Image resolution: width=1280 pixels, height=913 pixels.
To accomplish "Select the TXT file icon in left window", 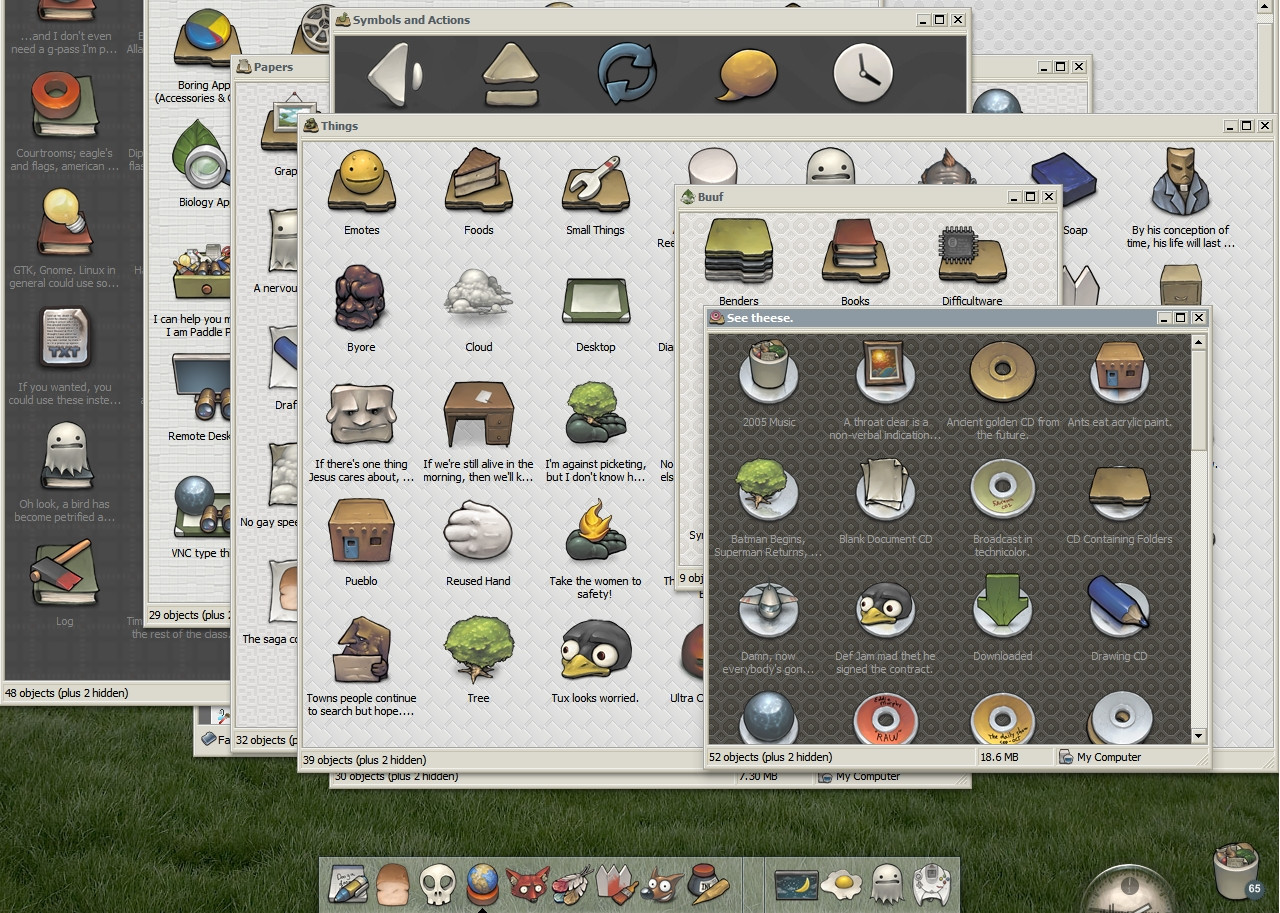I will click(64, 337).
